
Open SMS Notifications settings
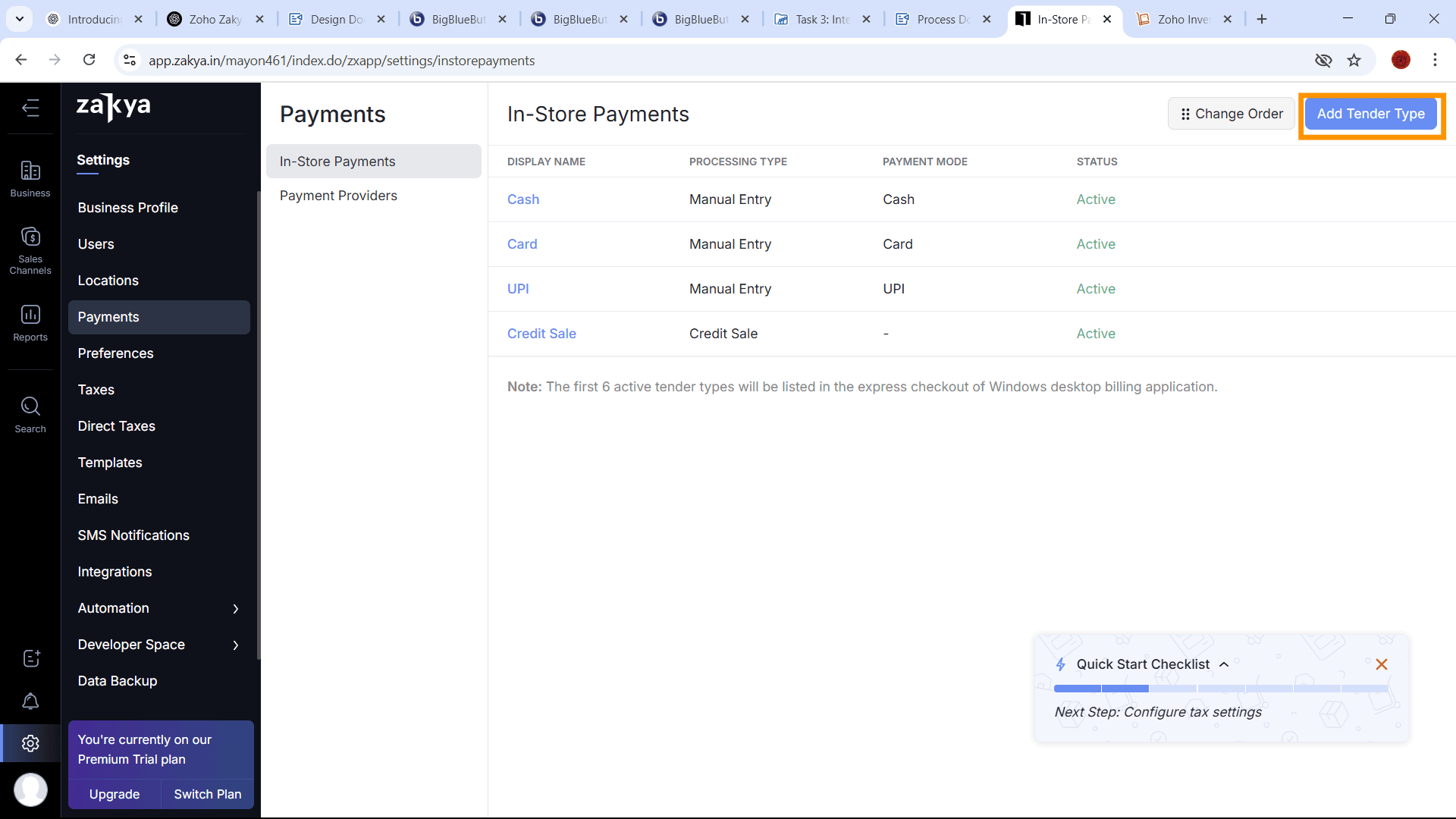coord(159,535)
